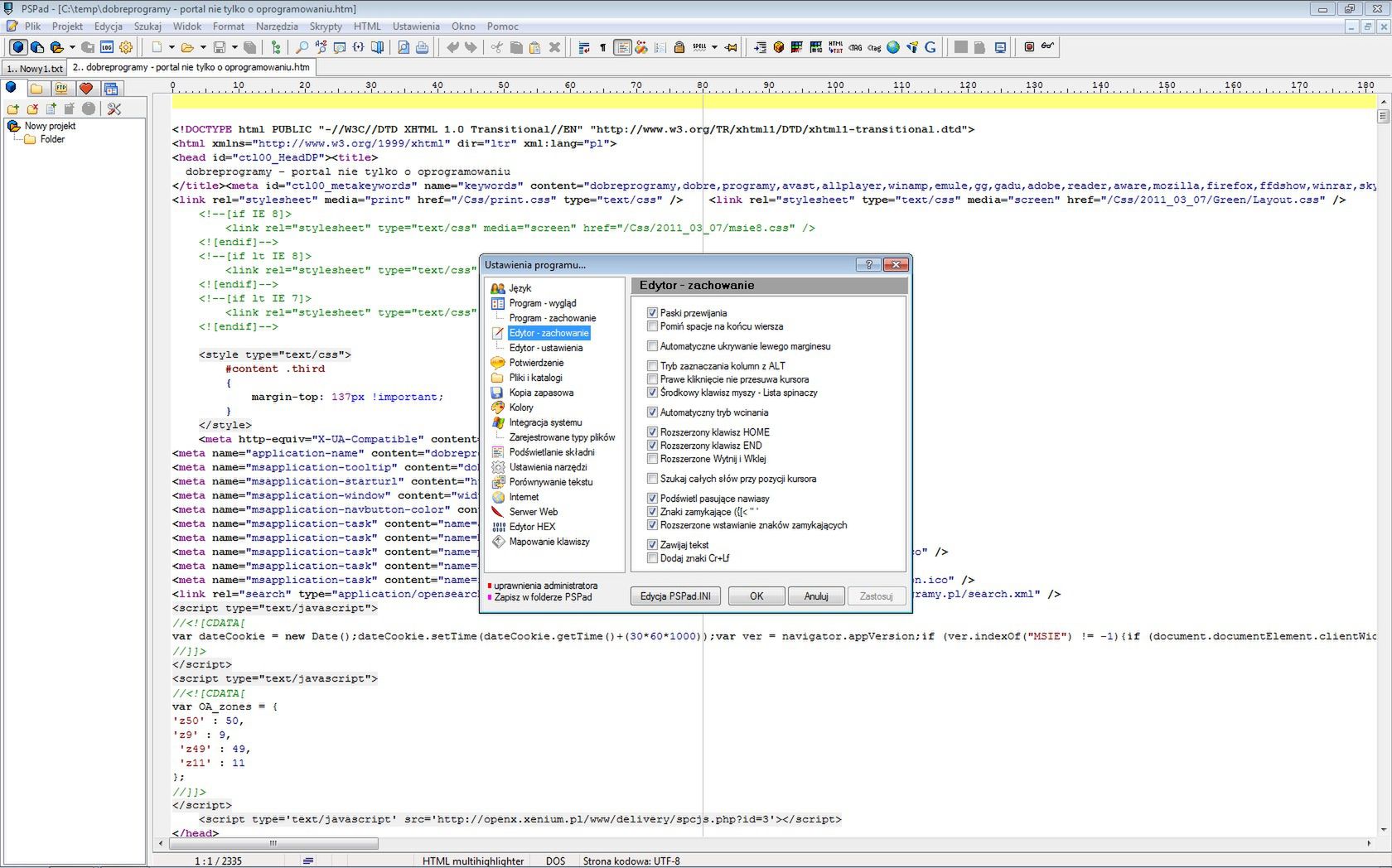Open the new file dropdown arrow
This screenshot has width=1392, height=868.
(172, 47)
